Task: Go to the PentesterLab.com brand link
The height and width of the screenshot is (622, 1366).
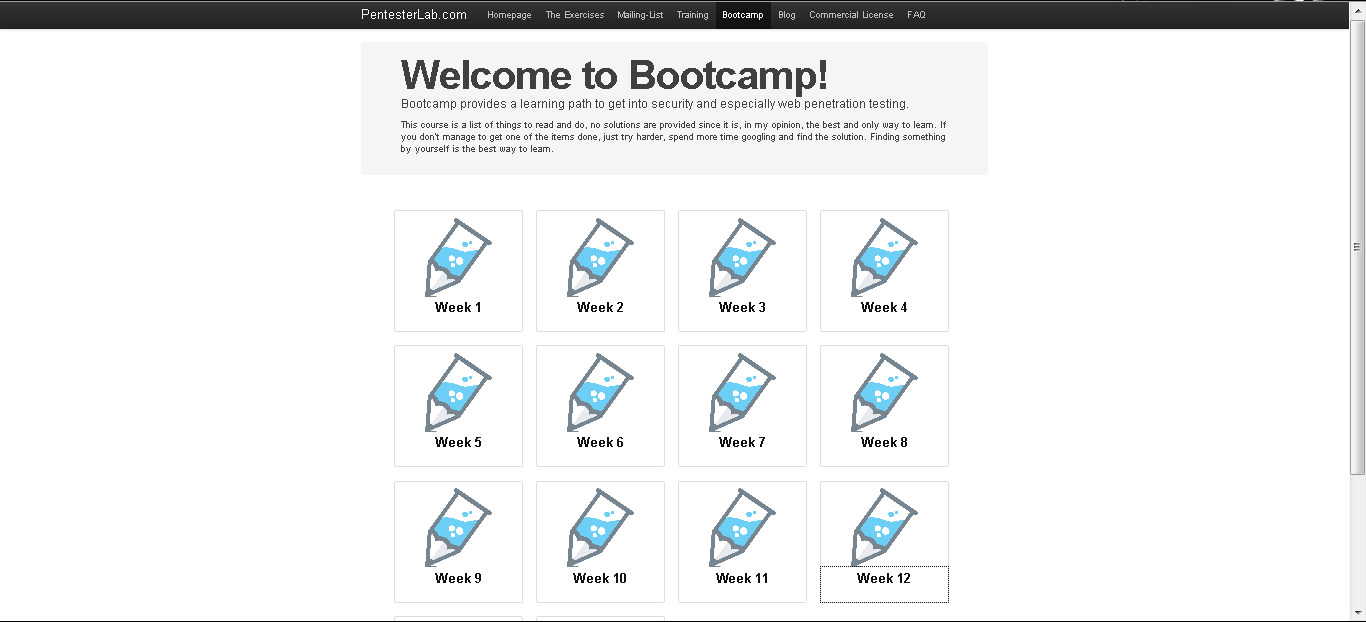Action: (414, 14)
